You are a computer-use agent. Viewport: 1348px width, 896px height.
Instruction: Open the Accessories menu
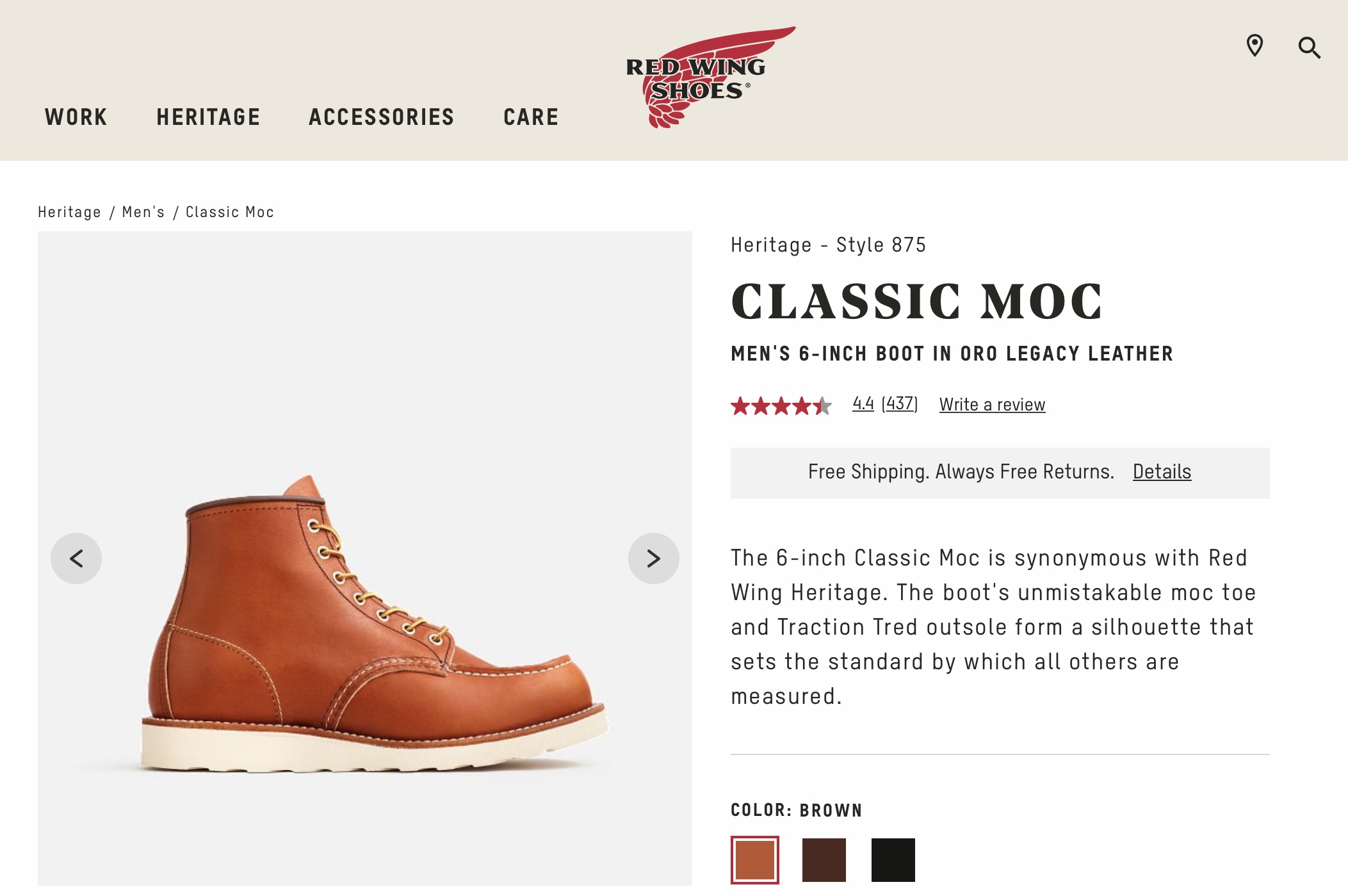click(382, 117)
